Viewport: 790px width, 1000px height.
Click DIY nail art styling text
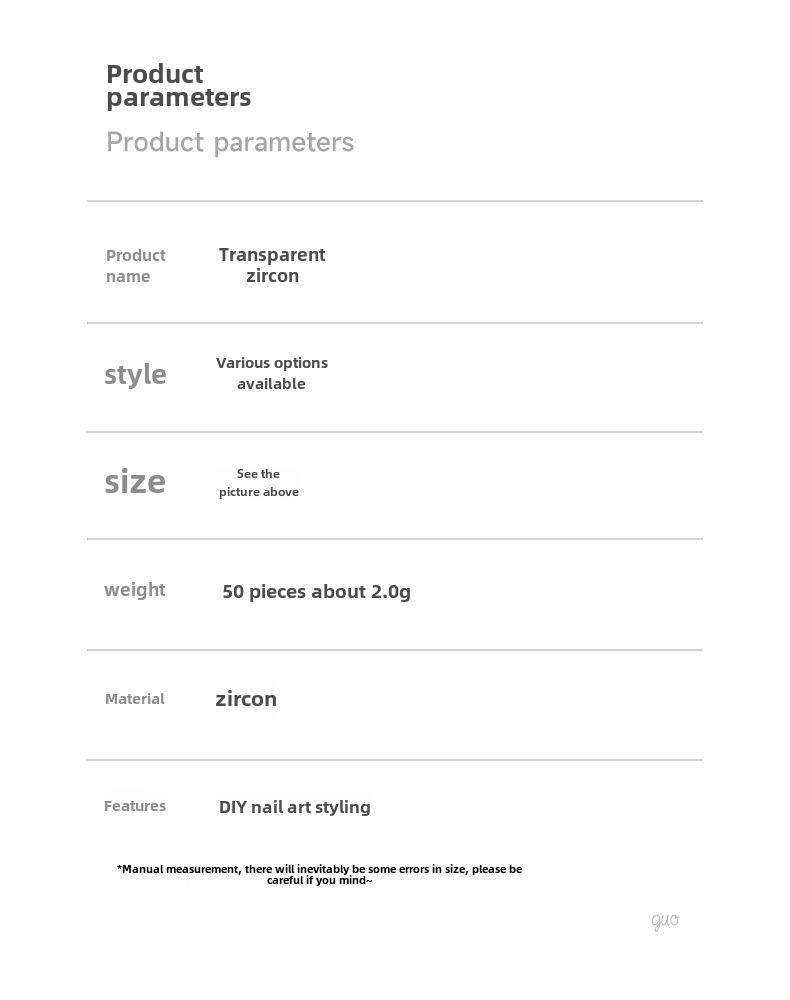[295, 807]
